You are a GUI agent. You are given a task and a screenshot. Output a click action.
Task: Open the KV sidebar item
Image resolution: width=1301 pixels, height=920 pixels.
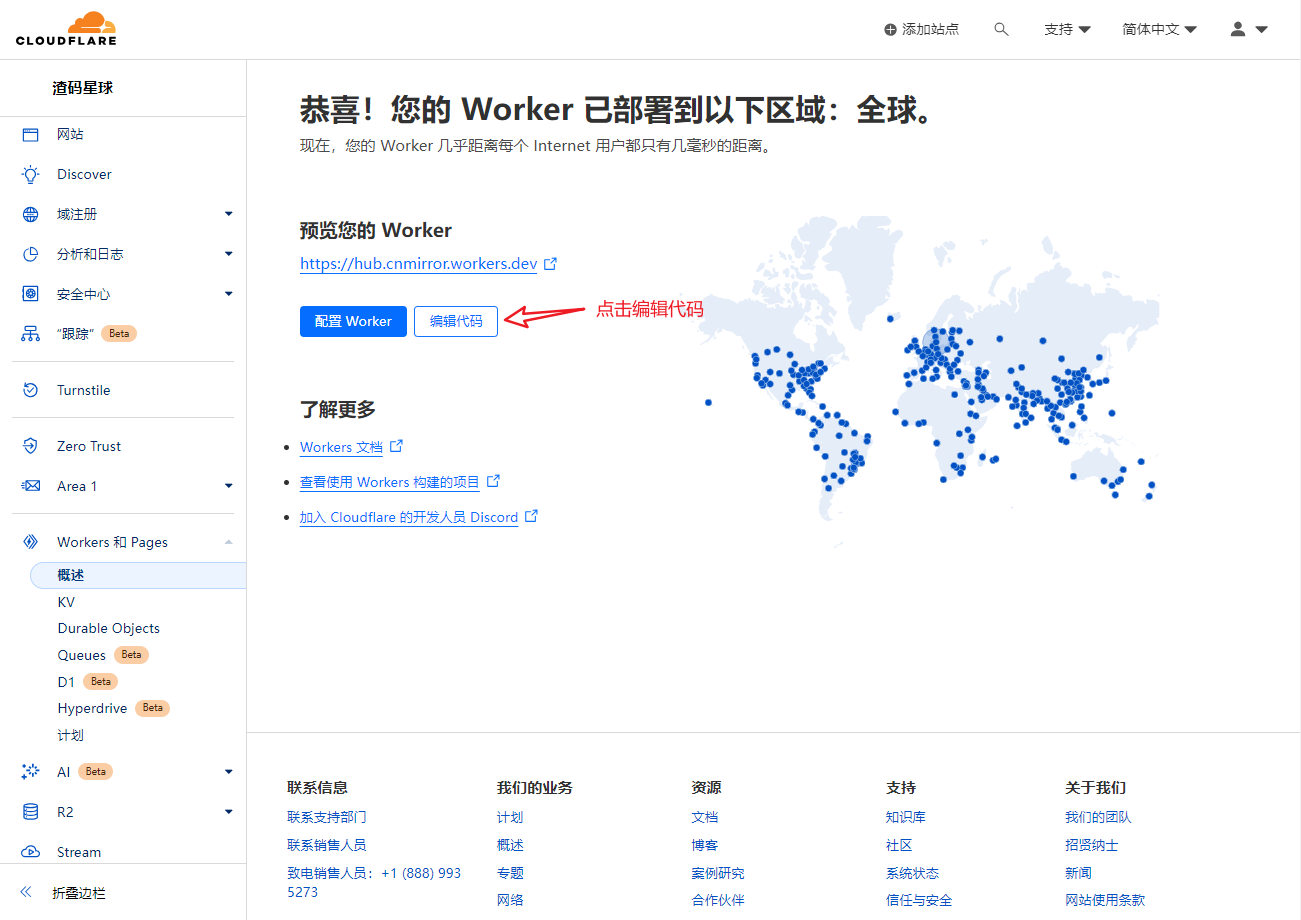66,602
